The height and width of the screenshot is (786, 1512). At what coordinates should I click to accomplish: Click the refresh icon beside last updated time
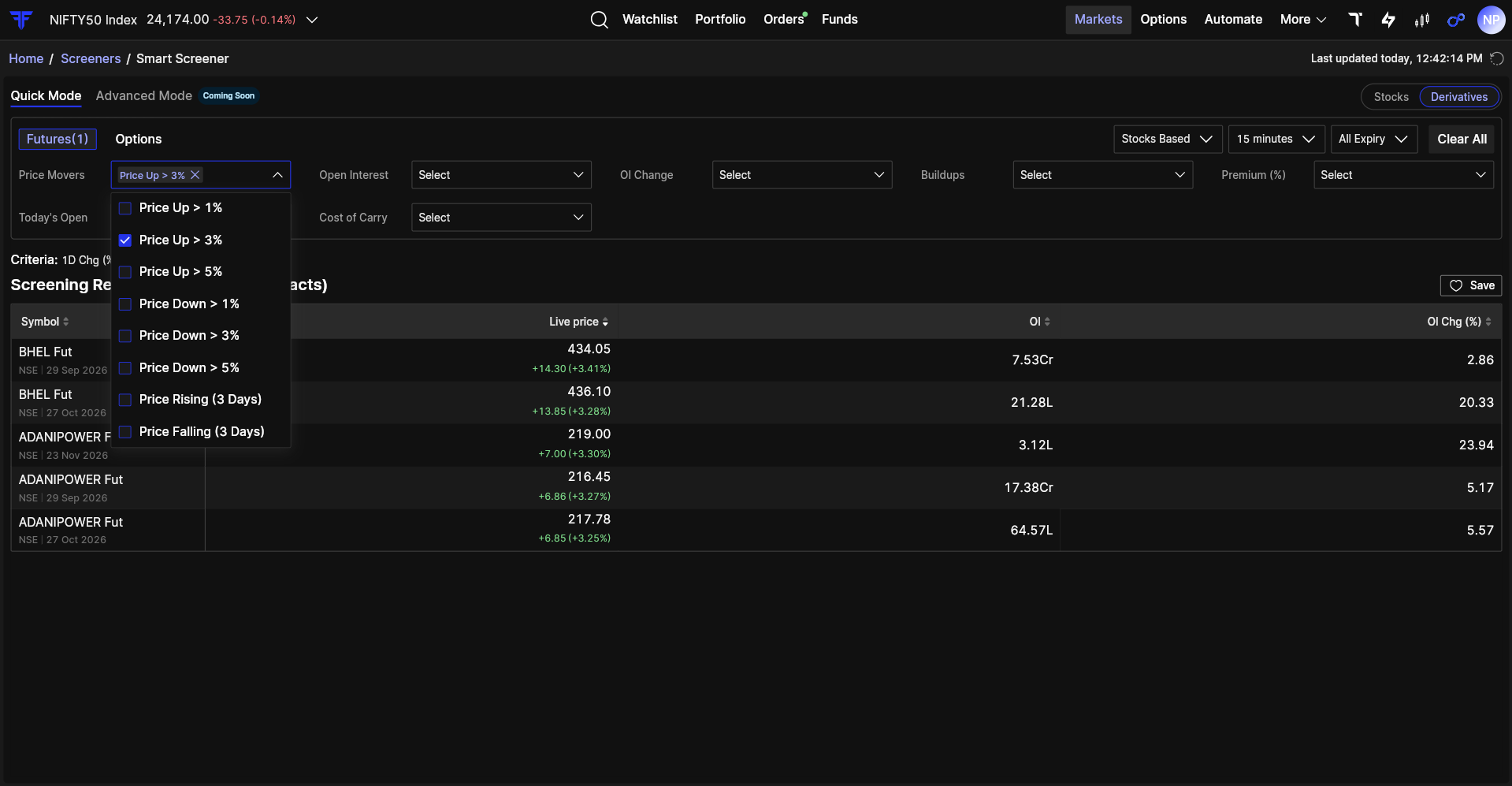1496,58
